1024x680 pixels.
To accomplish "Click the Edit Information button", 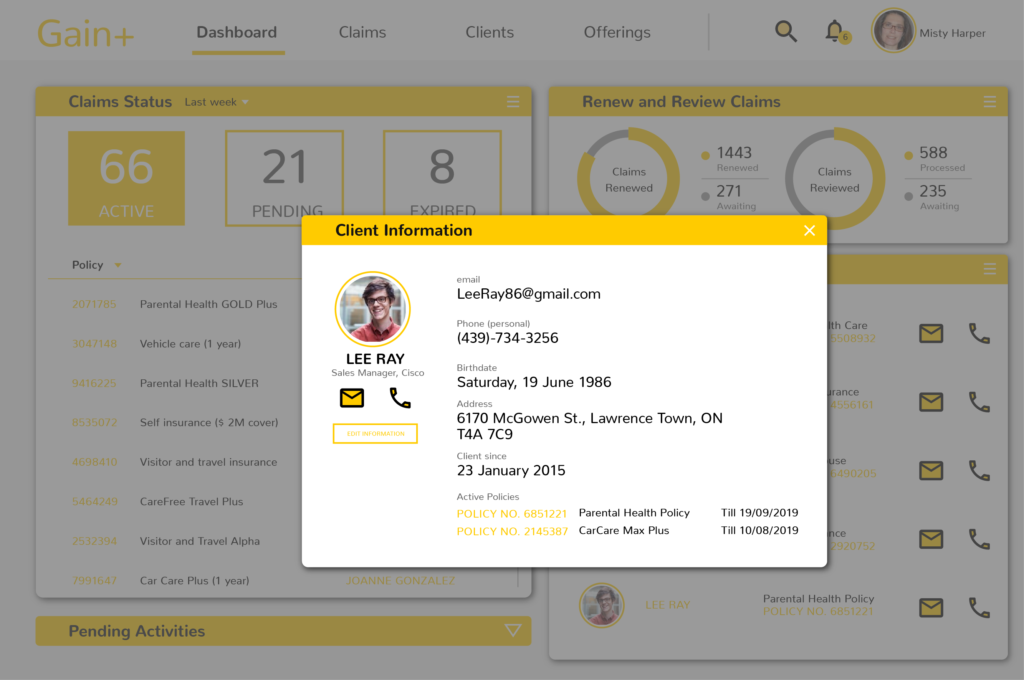I will click(x=375, y=434).
